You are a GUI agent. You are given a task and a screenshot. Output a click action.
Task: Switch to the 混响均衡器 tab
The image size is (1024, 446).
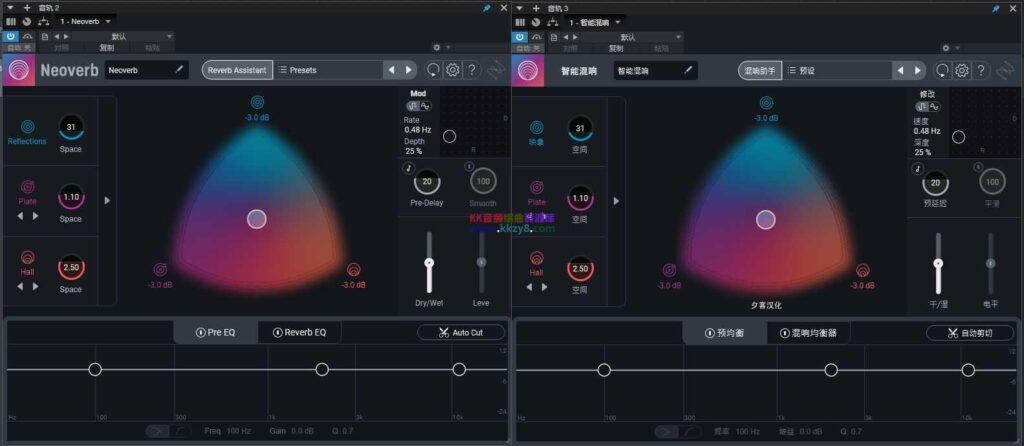tap(808, 333)
